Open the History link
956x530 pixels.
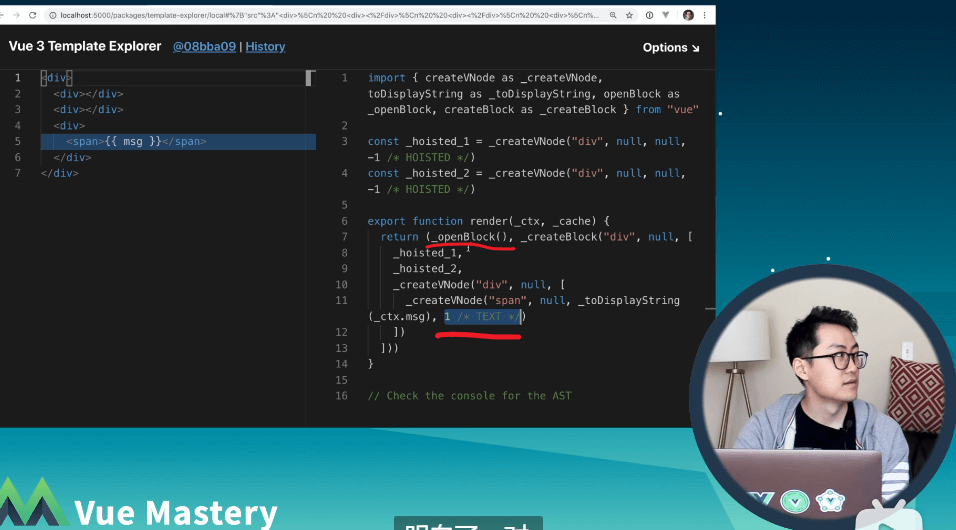(265, 47)
